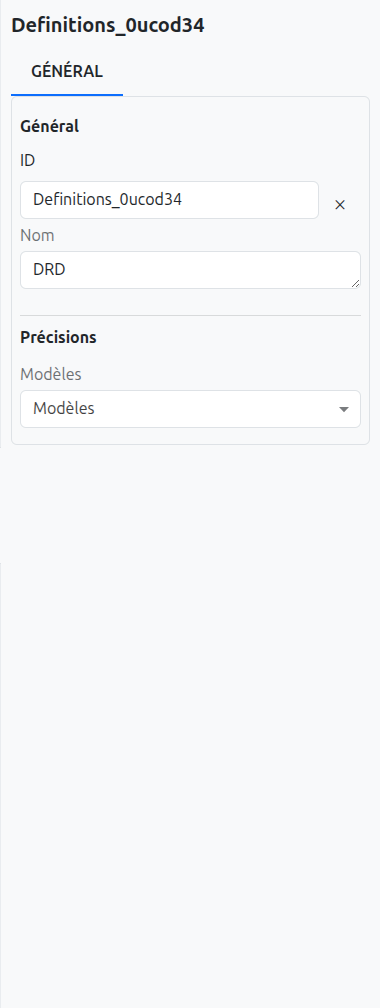380x1008 pixels.
Task: Focus the ID input field
Action: point(170,200)
